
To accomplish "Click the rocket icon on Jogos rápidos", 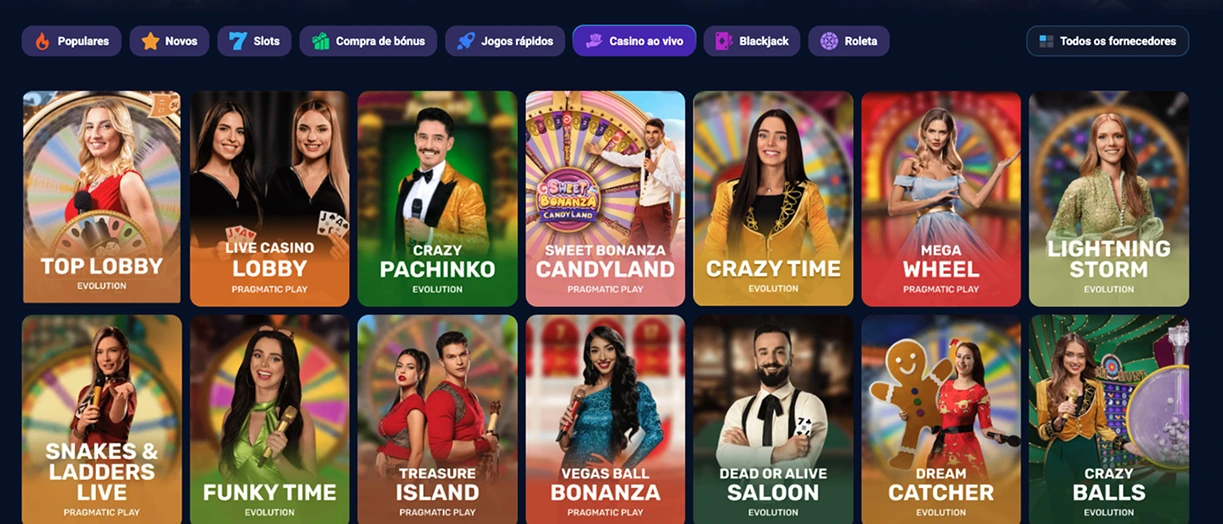I will (x=466, y=41).
